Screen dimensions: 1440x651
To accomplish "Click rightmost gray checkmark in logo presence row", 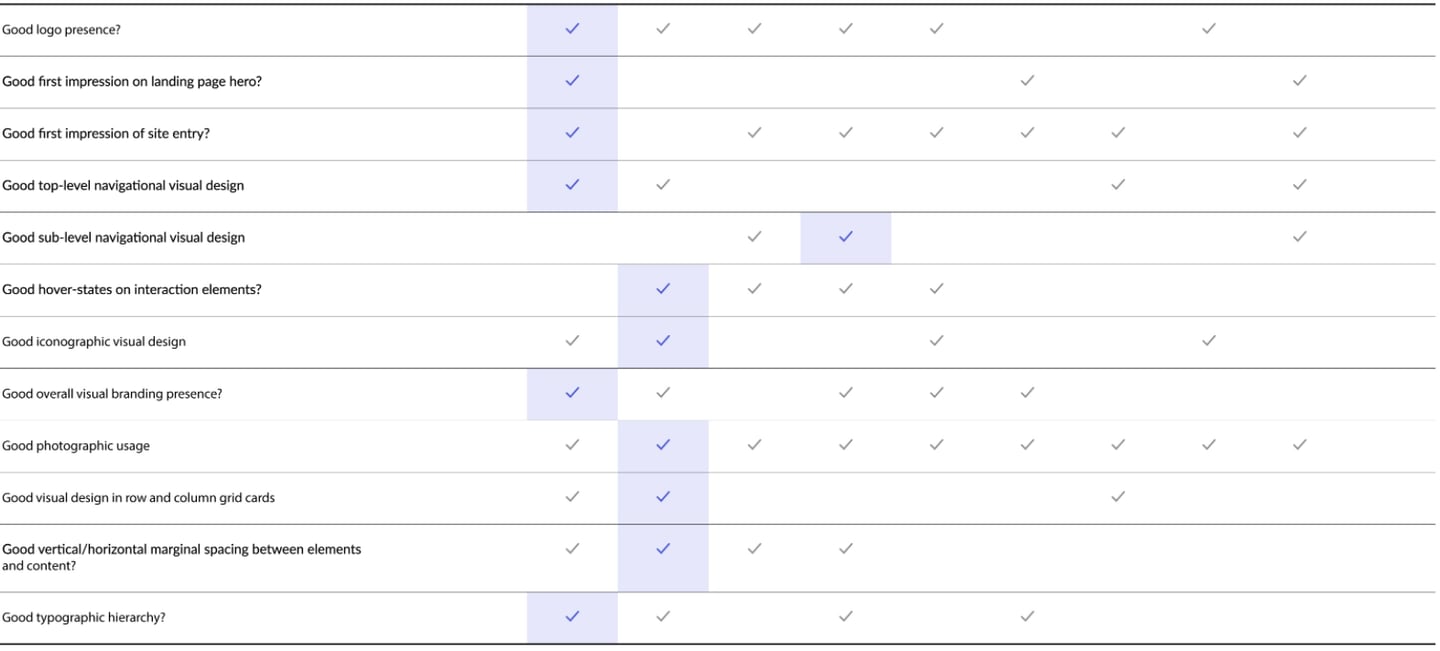I will [1208, 29].
